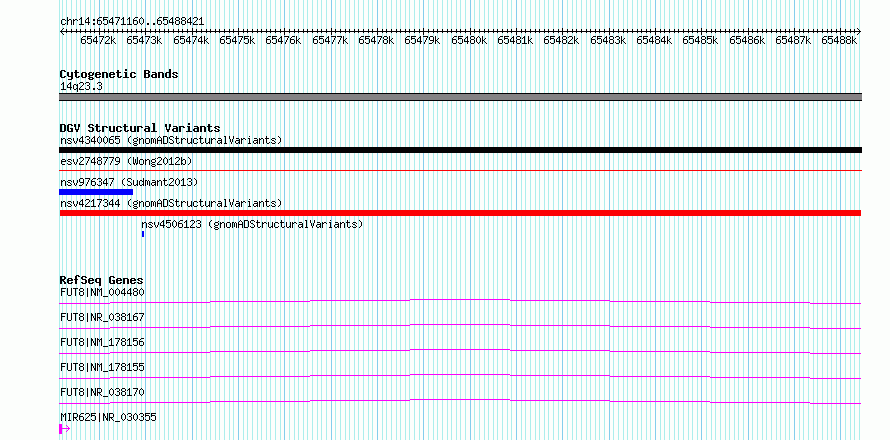Click the tiny blue nsv4506123 variant marker

[x=143, y=234]
